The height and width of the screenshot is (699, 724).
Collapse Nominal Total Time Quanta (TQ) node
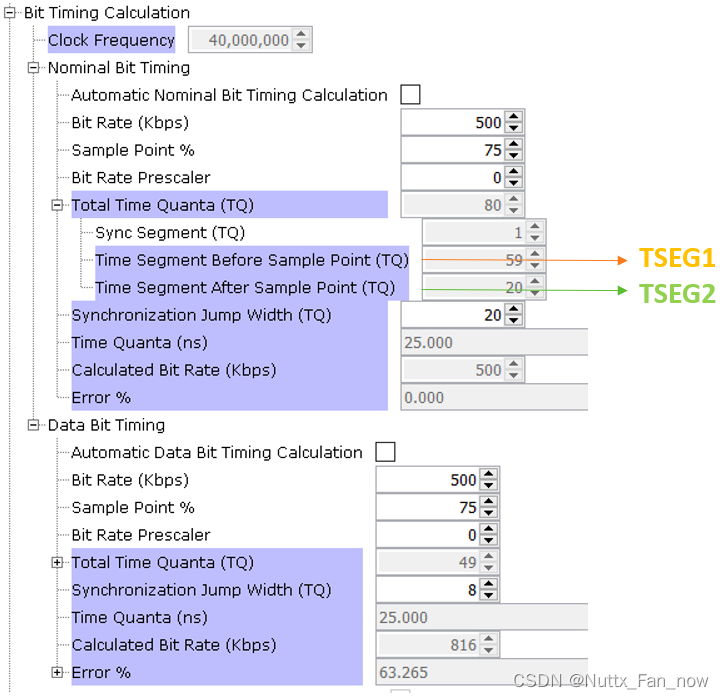tap(57, 205)
